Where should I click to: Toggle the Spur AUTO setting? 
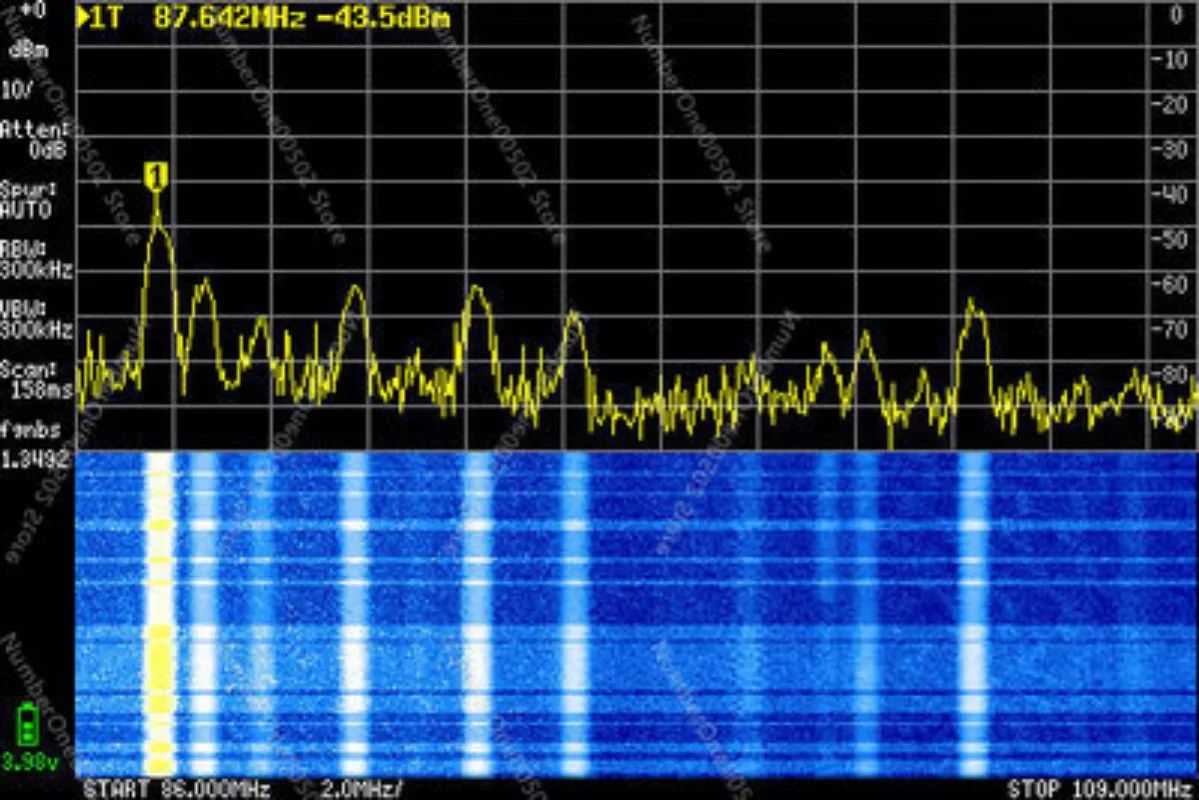[x=26, y=200]
